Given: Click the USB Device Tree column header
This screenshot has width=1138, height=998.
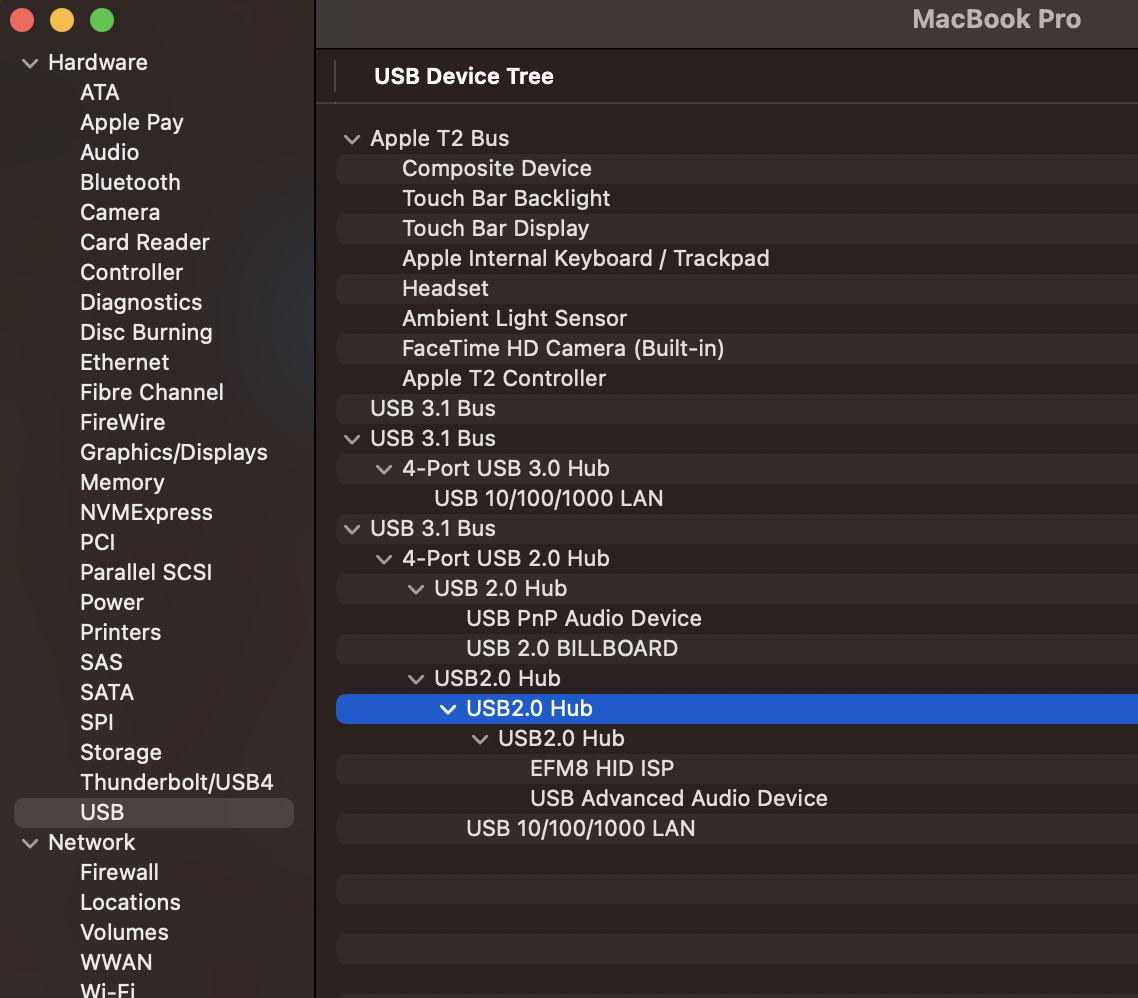Looking at the screenshot, I should 464,76.
